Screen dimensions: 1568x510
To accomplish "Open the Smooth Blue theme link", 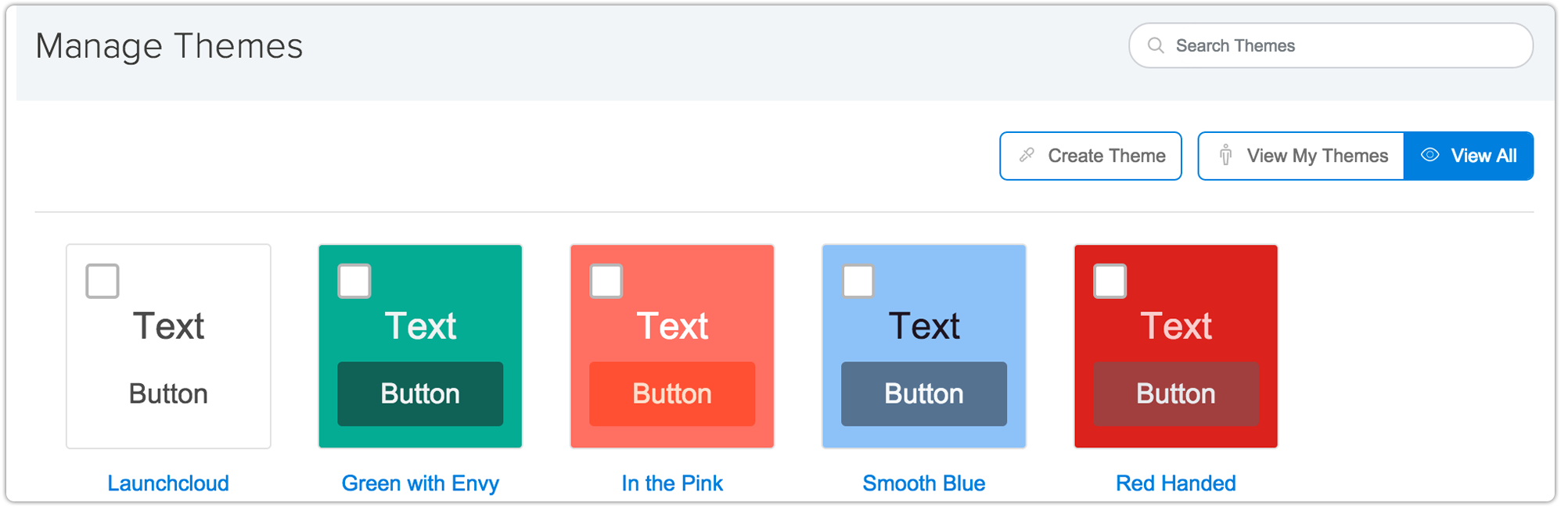I will pyautogui.click(x=924, y=483).
